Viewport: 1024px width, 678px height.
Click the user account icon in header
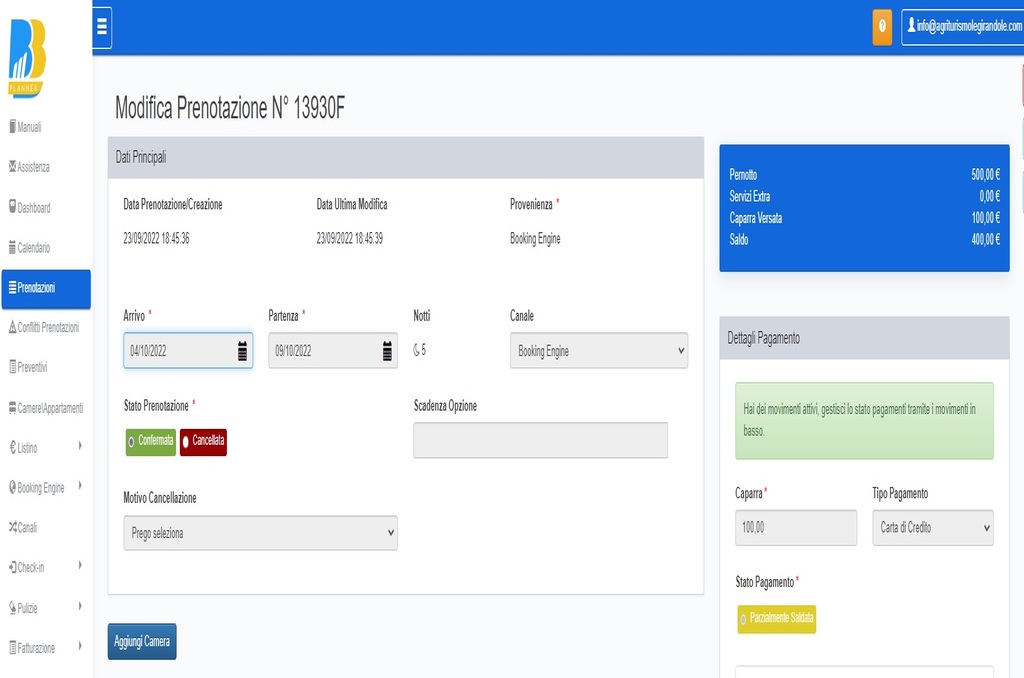pos(911,27)
